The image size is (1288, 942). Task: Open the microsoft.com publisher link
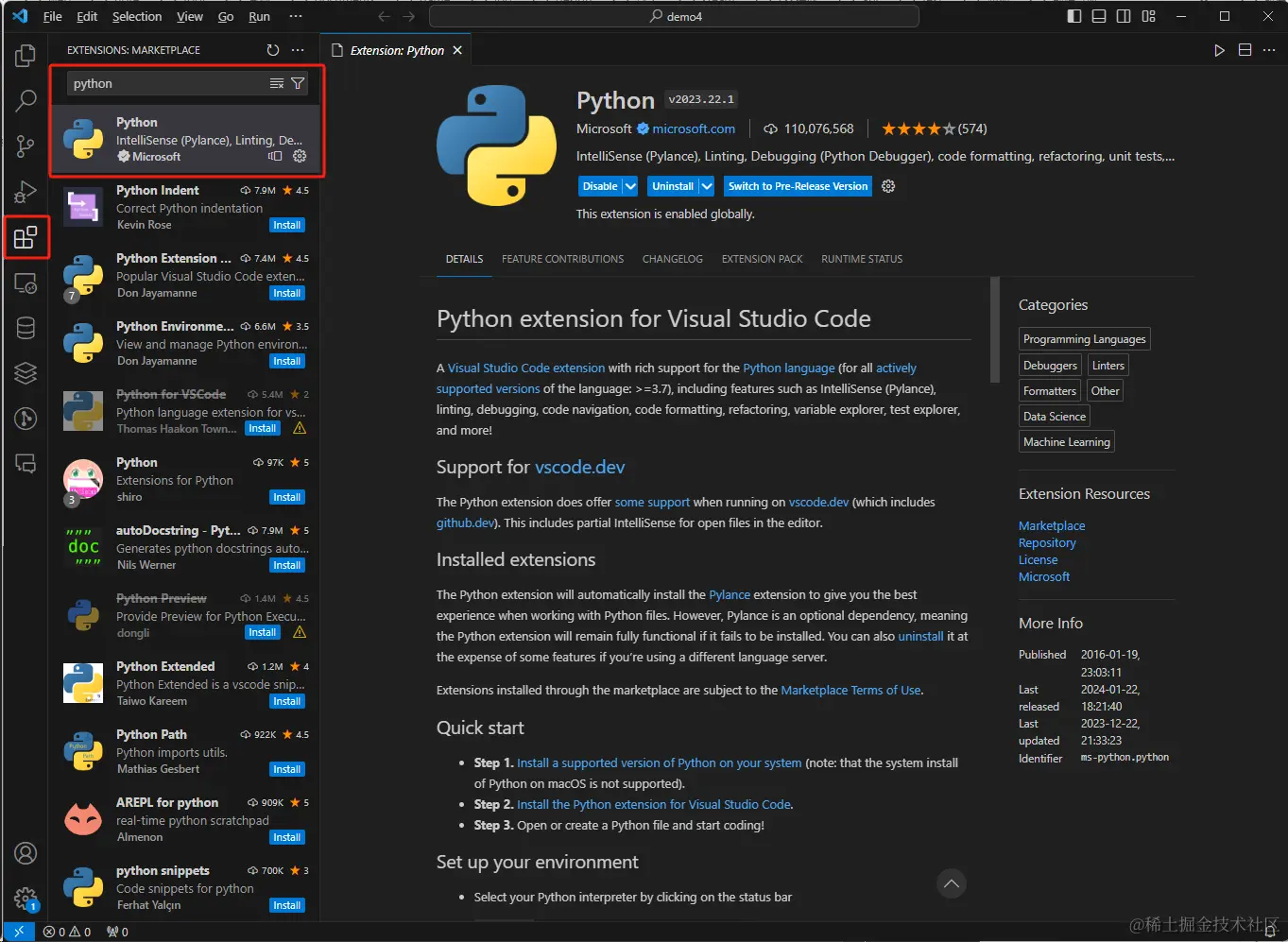(x=694, y=128)
